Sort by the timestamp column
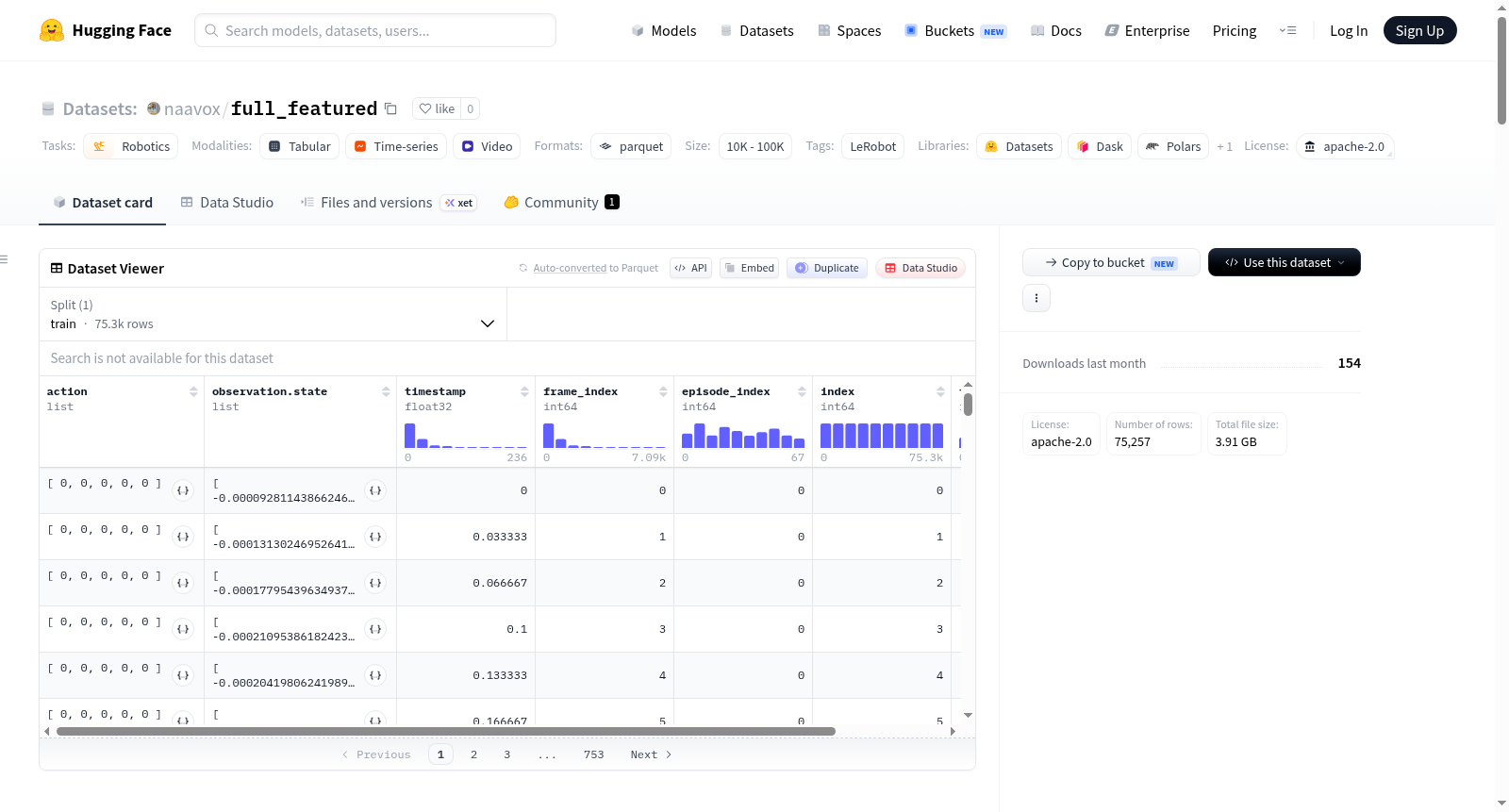The width and height of the screenshot is (1509, 812). pyautogui.click(x=524, y=391)
